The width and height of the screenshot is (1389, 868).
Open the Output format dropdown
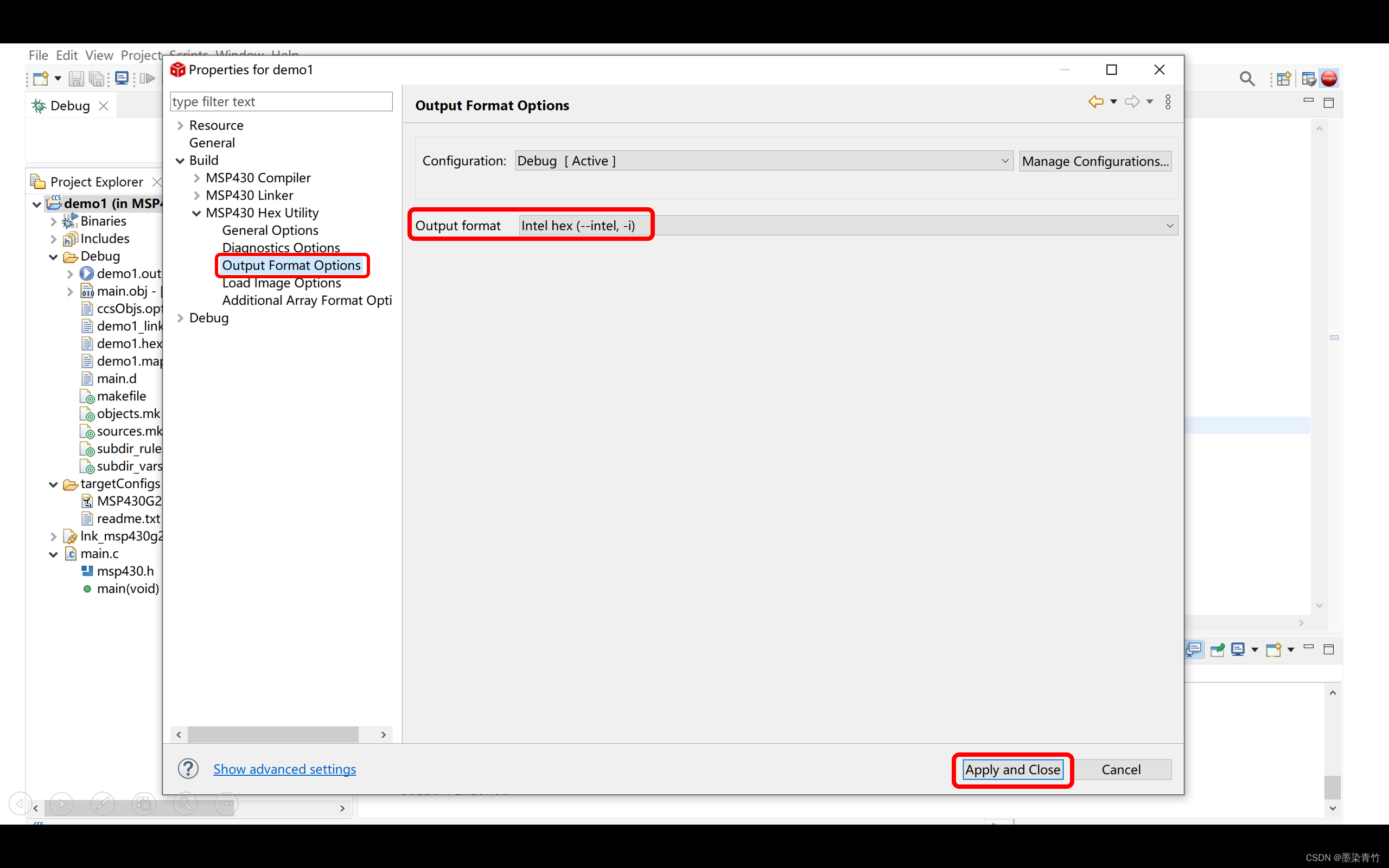[x=1169, y=226]
